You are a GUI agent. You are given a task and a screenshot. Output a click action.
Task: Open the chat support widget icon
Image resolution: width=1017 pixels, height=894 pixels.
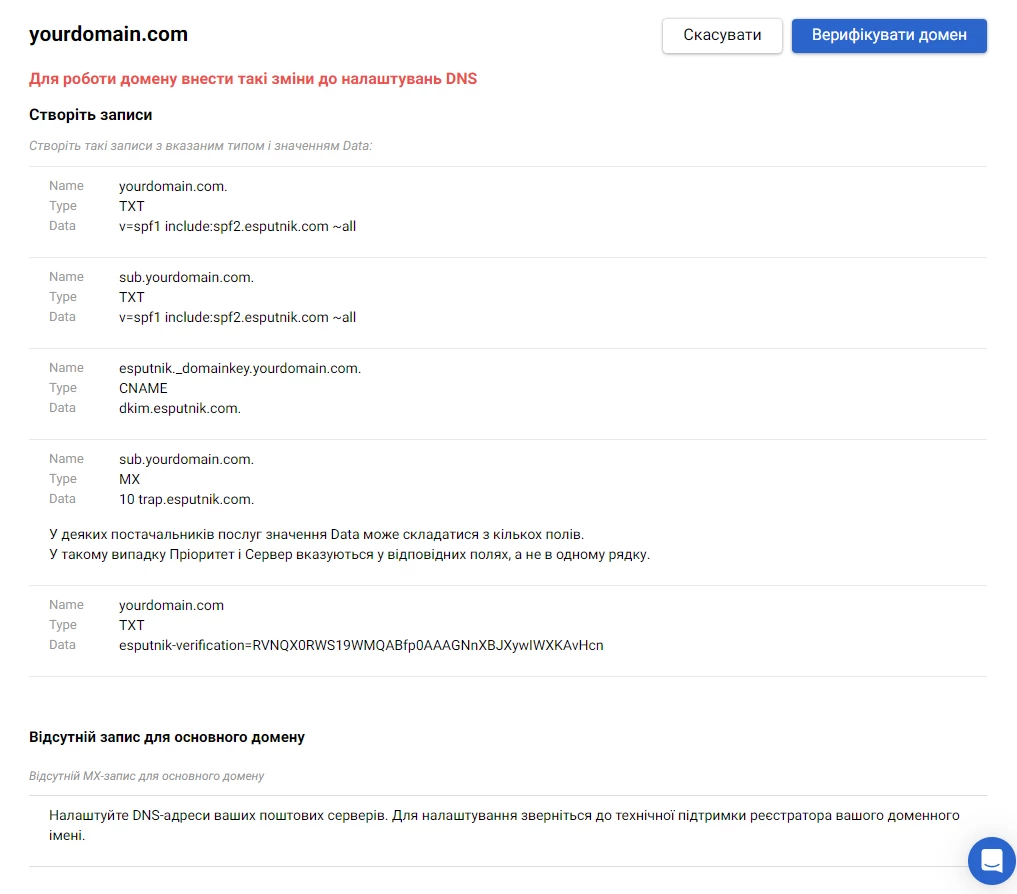click(x=991, y=861)
